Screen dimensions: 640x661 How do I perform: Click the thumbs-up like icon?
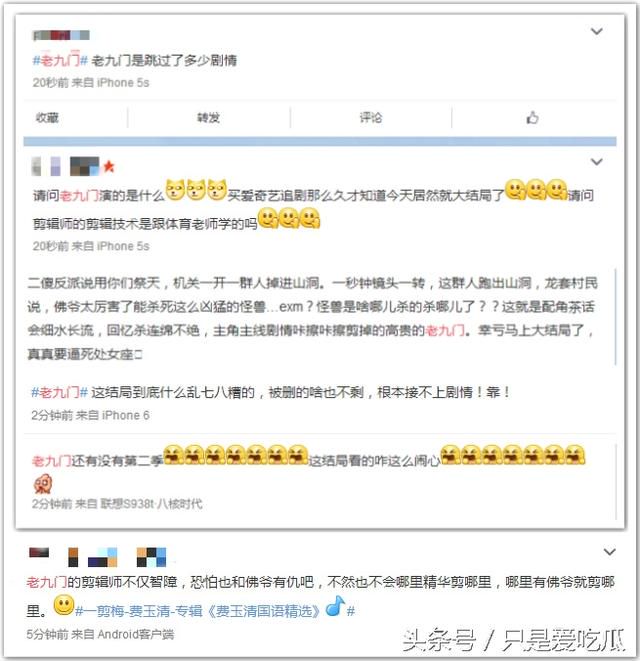(532, 118)
